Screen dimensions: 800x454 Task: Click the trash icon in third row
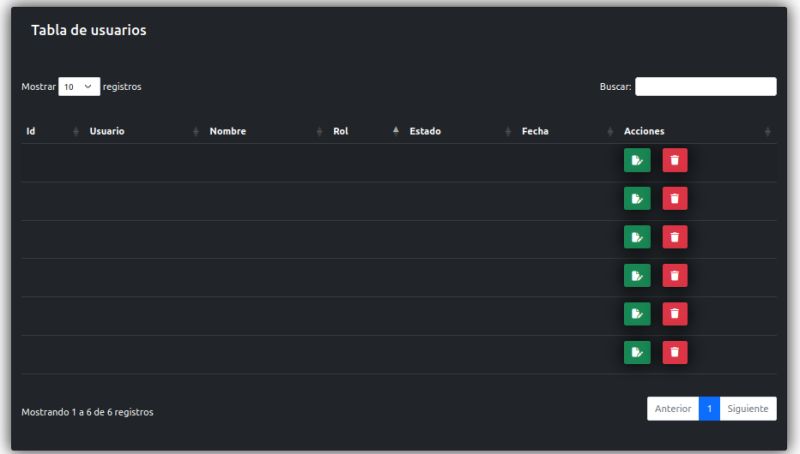pyautogui.click(x=674, y=237)
